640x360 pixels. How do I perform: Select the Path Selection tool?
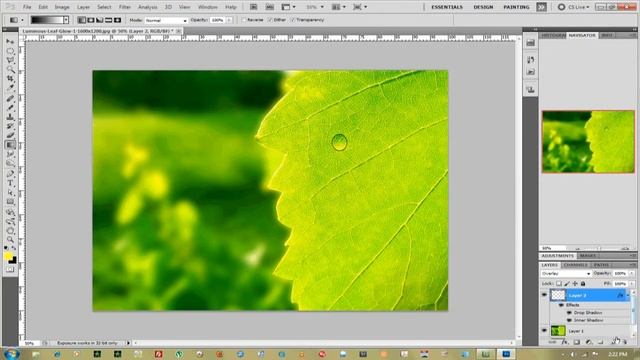coord(10,192)
